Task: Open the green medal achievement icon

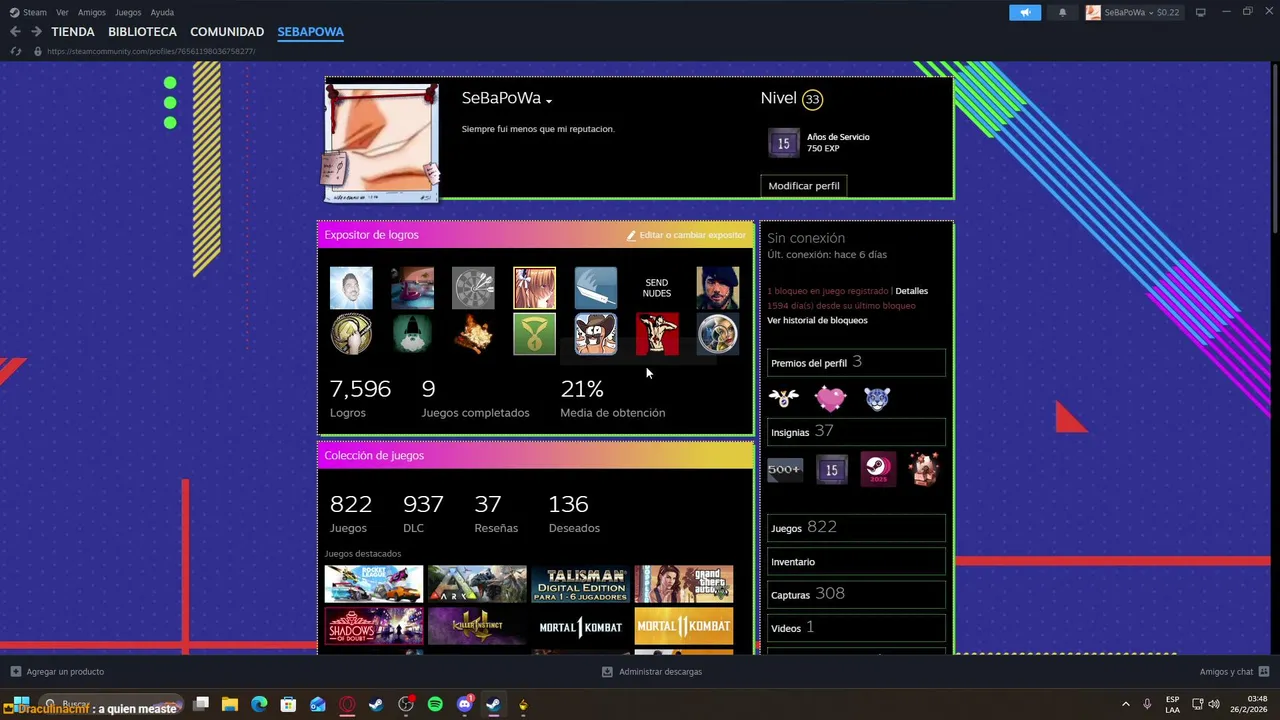Action: (x=534, y=334)
